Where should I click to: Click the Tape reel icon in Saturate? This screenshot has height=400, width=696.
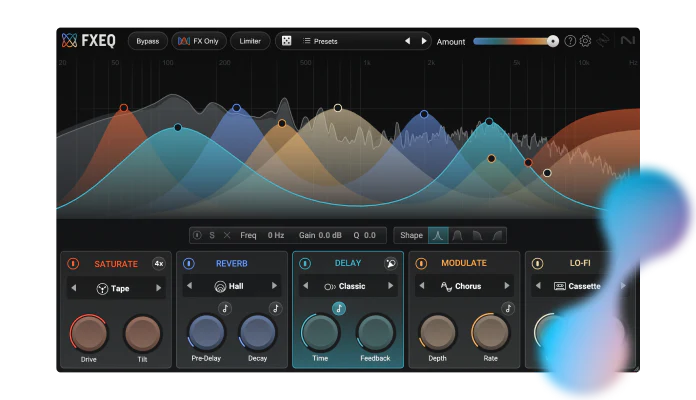pos(102,289)
